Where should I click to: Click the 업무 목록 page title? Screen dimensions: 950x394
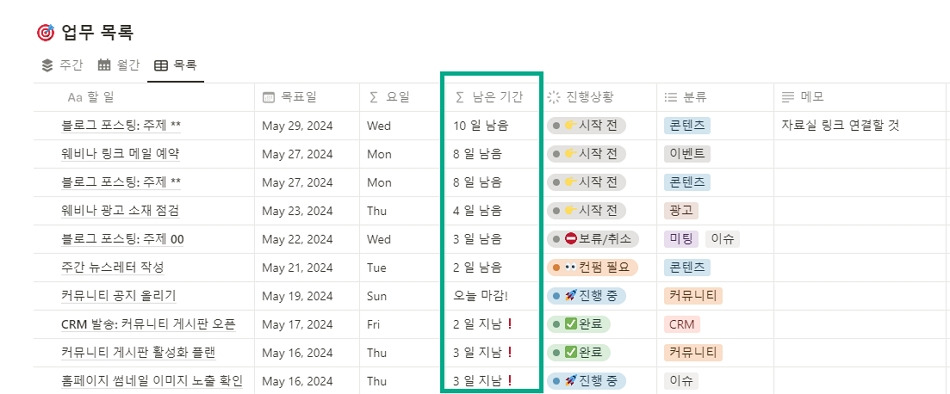click(x=98, y=33)
